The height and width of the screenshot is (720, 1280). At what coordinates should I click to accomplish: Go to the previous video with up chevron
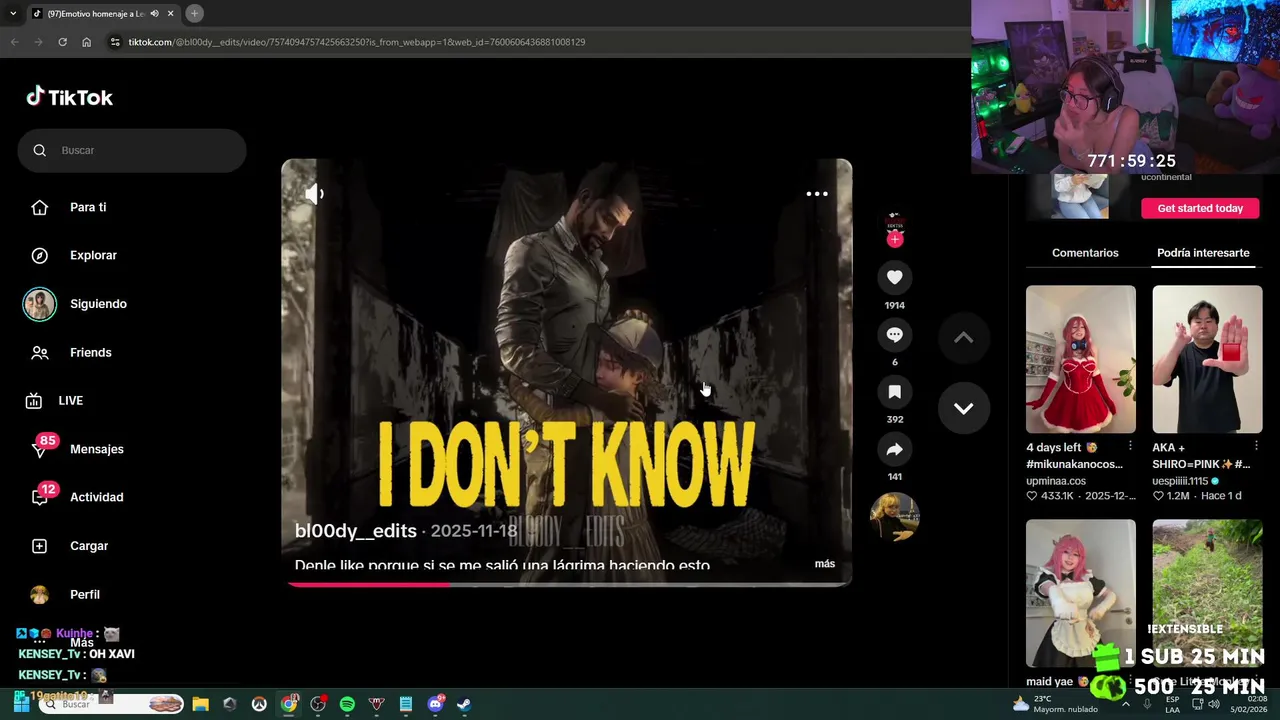(963, 338)
